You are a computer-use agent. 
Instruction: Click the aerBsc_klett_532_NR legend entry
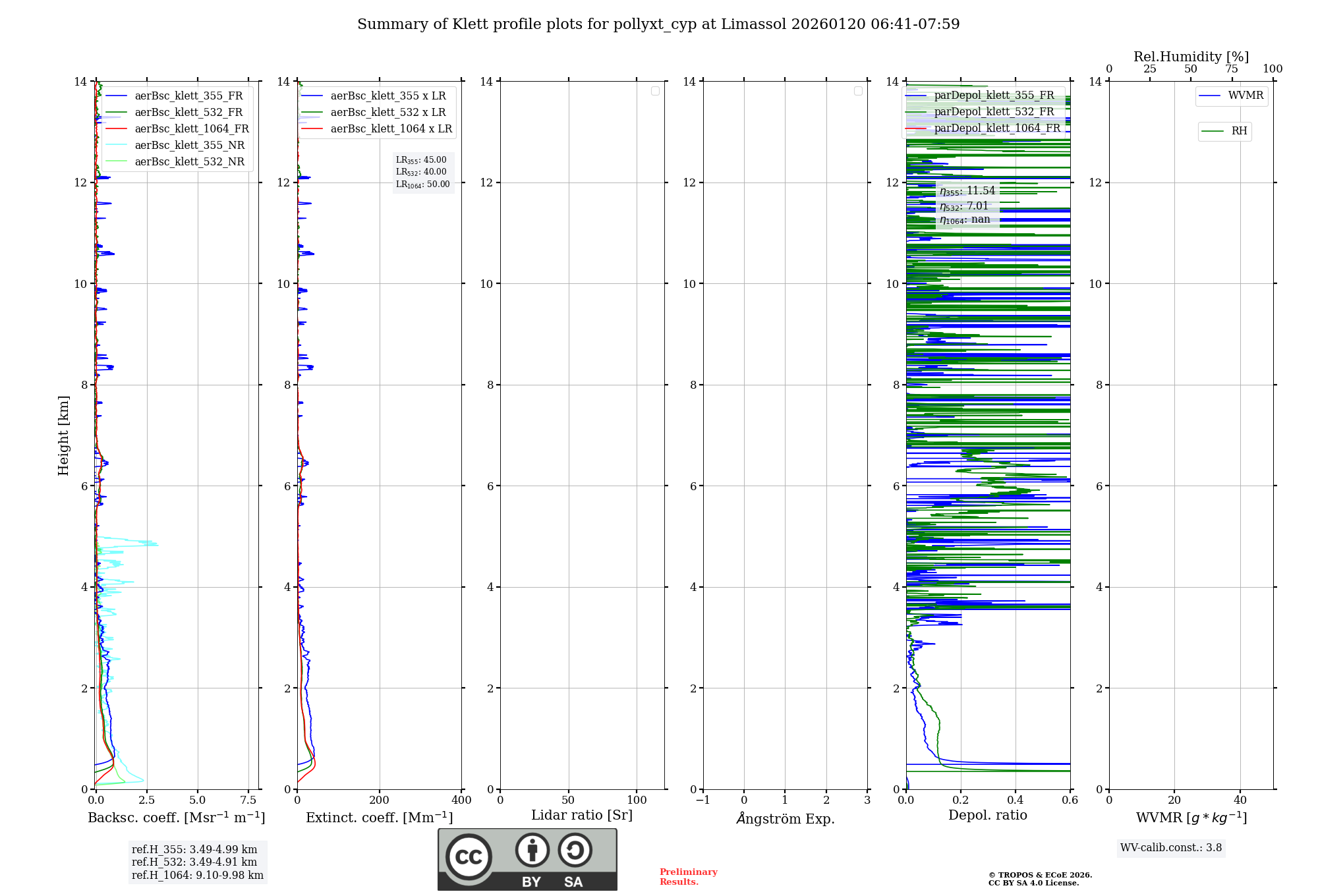tap(189, 161)
